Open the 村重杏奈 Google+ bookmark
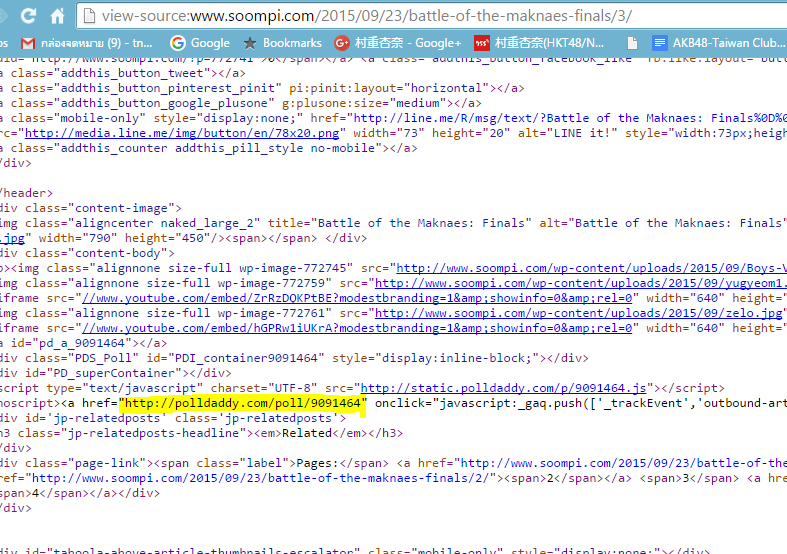 [x=398, y=43]
